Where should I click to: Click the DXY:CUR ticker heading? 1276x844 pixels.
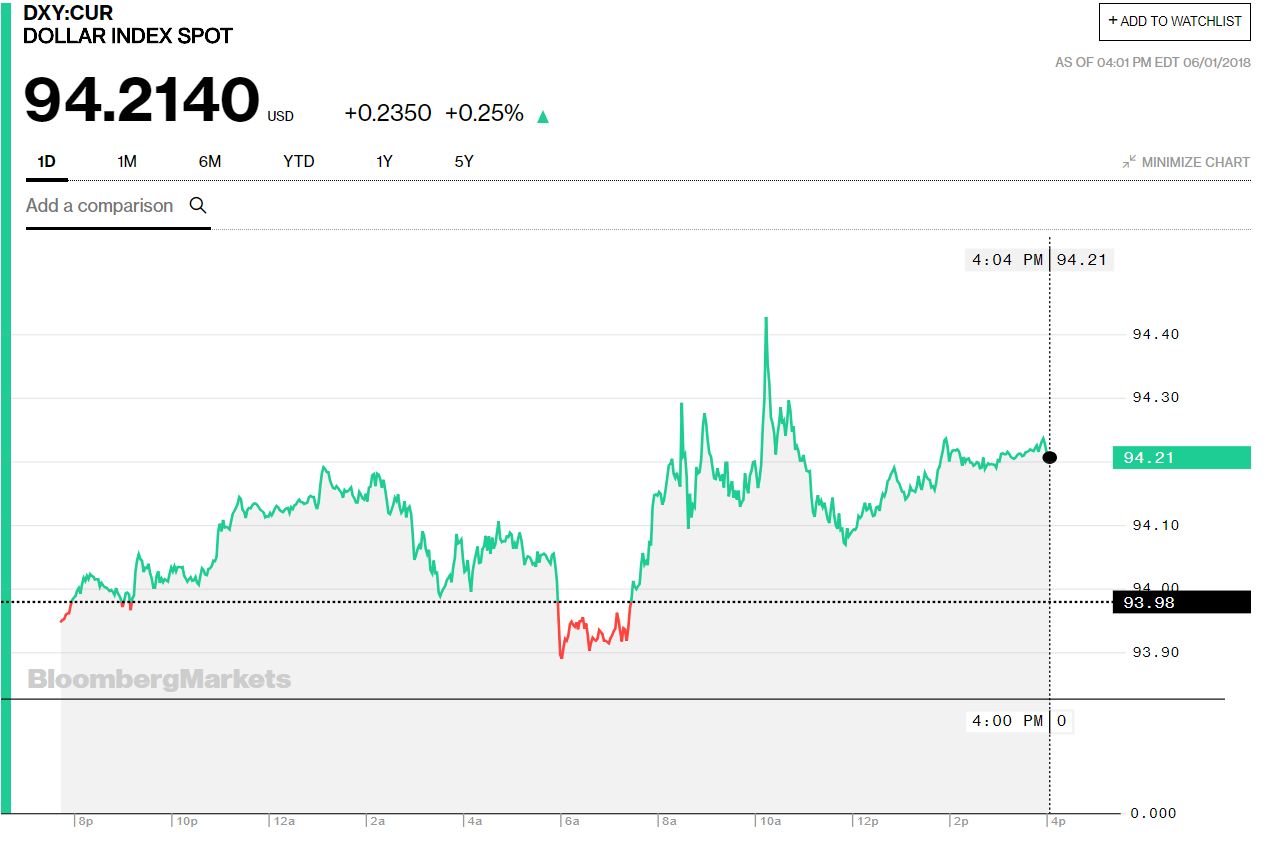click(x=66, y=13)
